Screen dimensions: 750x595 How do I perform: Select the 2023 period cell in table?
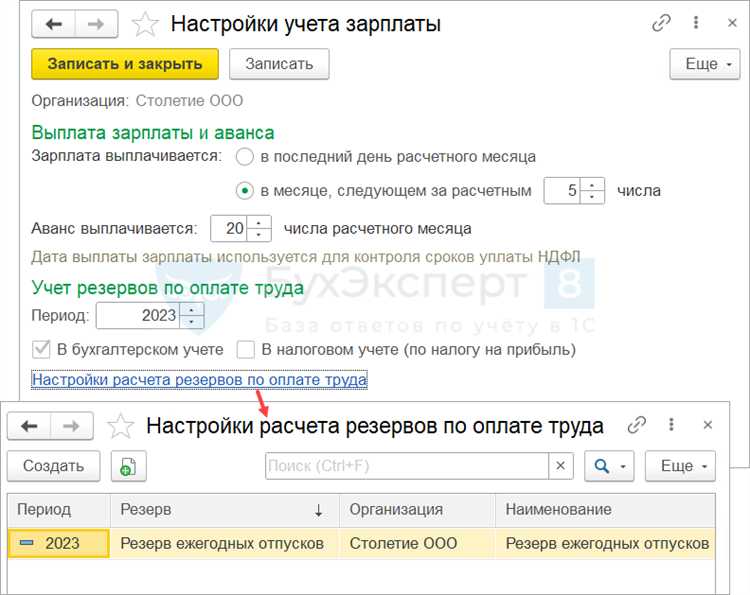coord(59,543)
